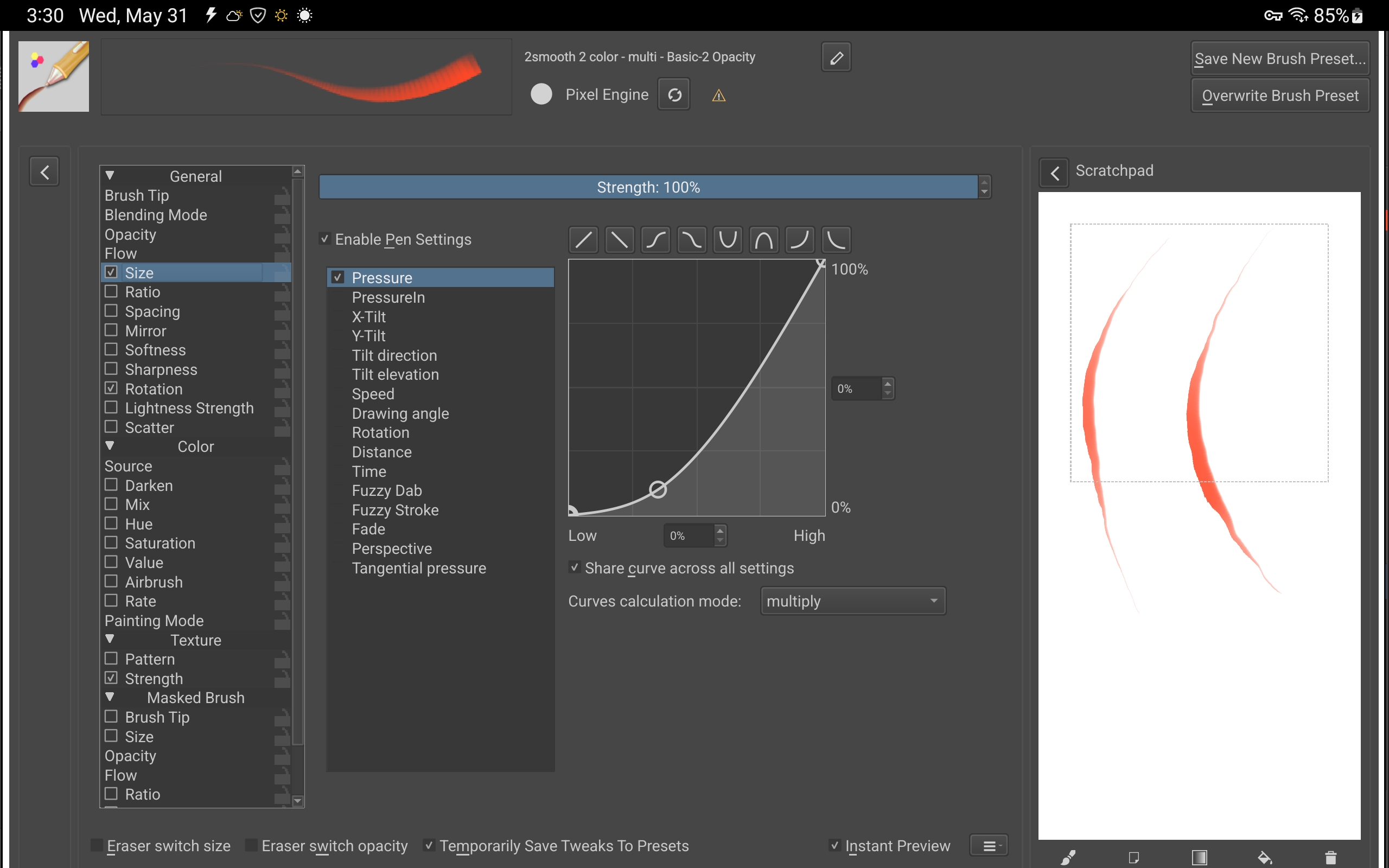The height and width of the screenshot is (868, 1389).
Task: Select the U-shaped curve preset
Action: [727, 239]
